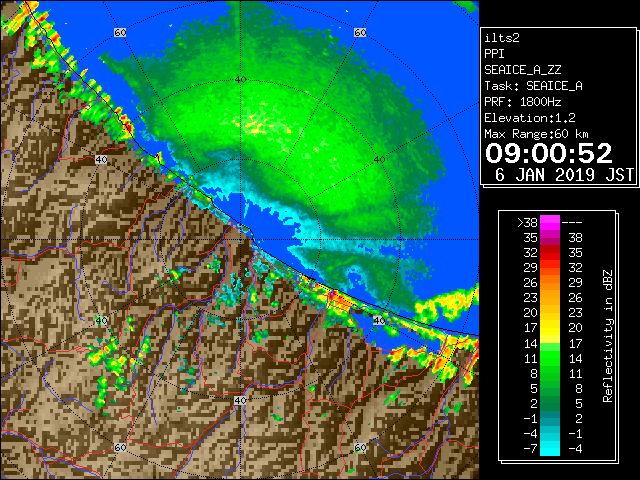Click the radar center at the crosshair intersection
Screen dimensions: 640x480
[x=240, y=240]
